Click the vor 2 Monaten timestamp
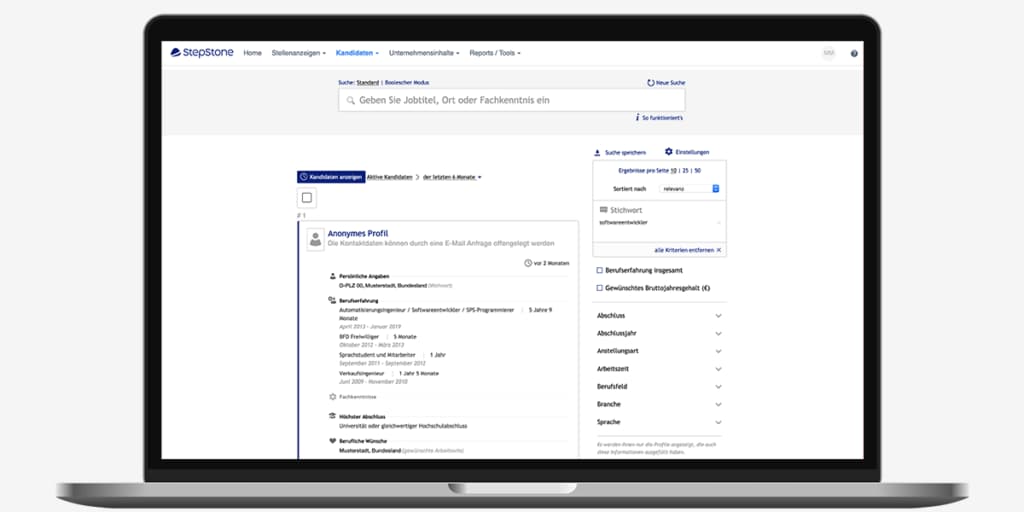 [x=551, y=263]
